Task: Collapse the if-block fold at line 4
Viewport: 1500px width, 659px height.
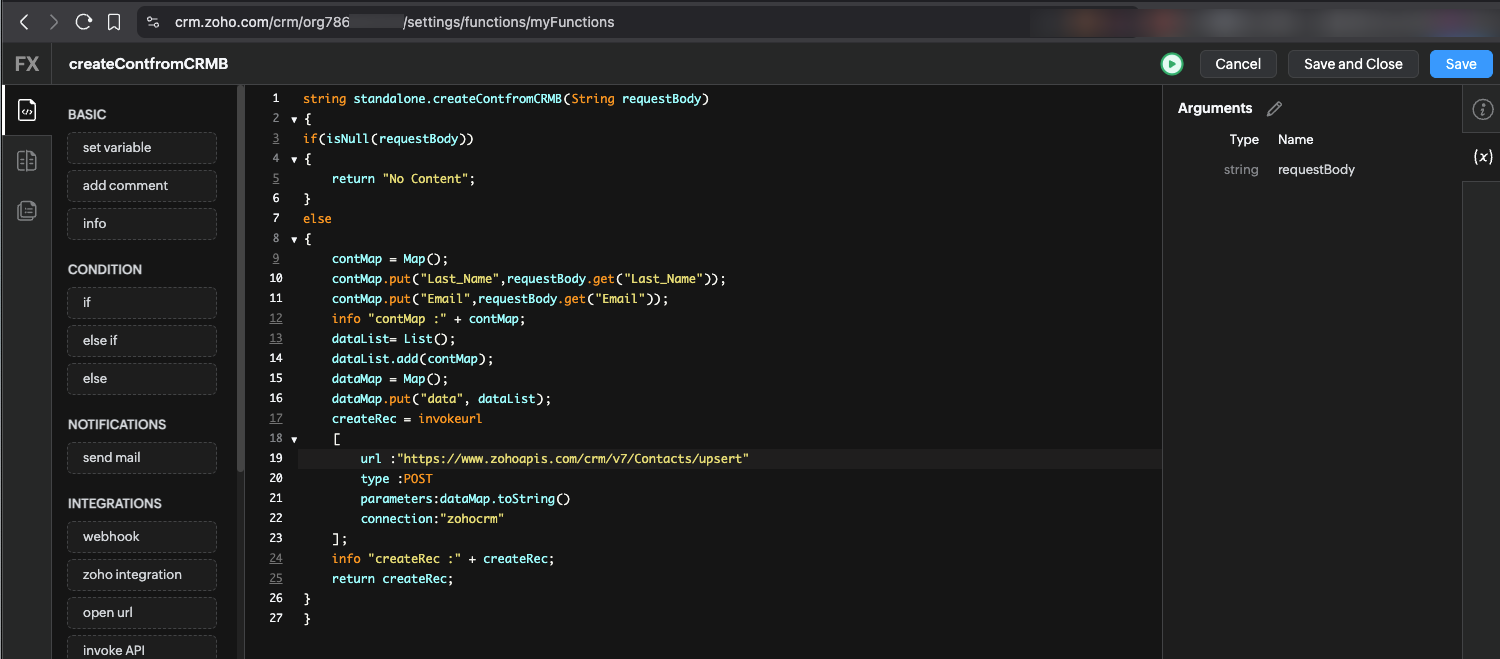Action: coord(294,159)
